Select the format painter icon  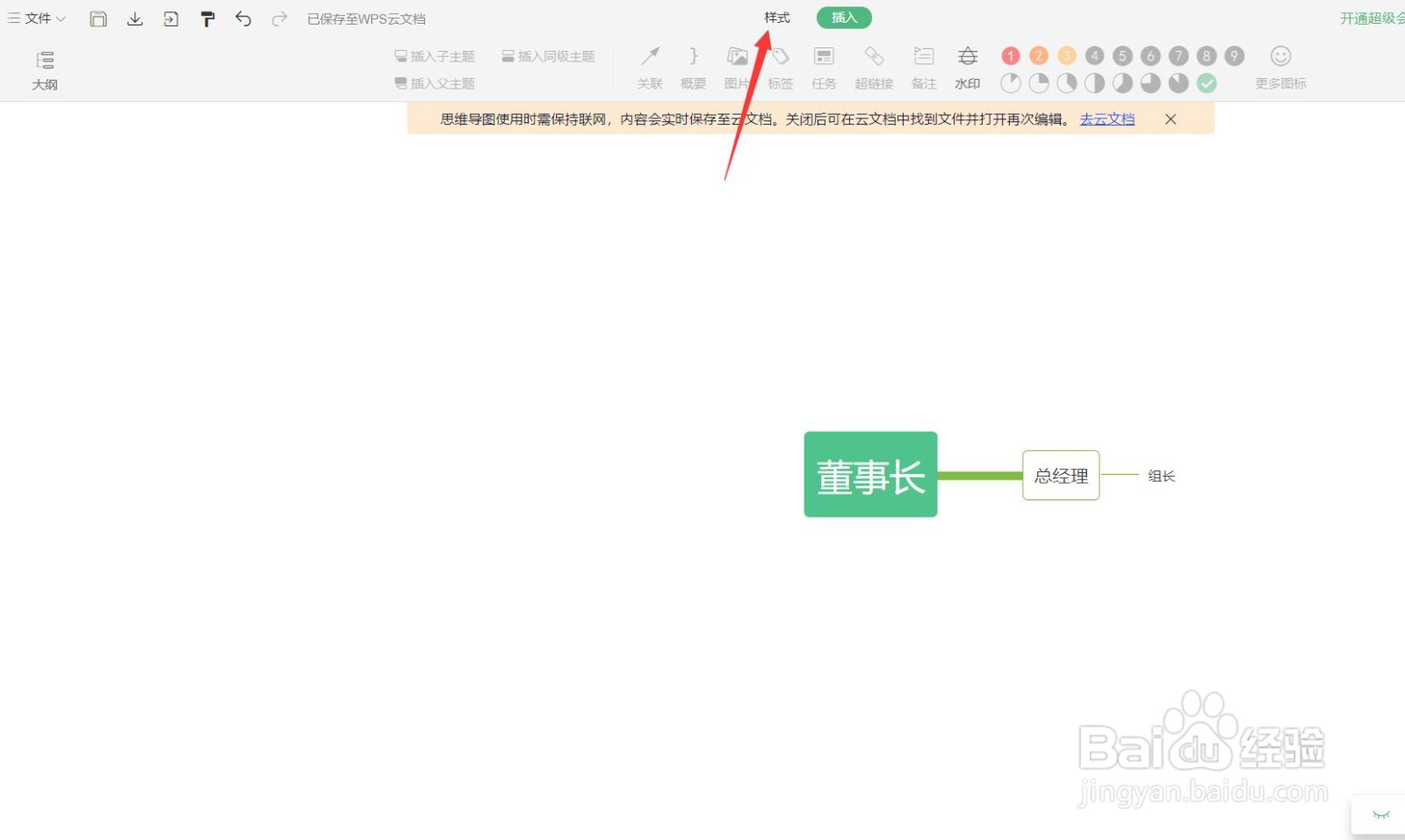(207, 18)
